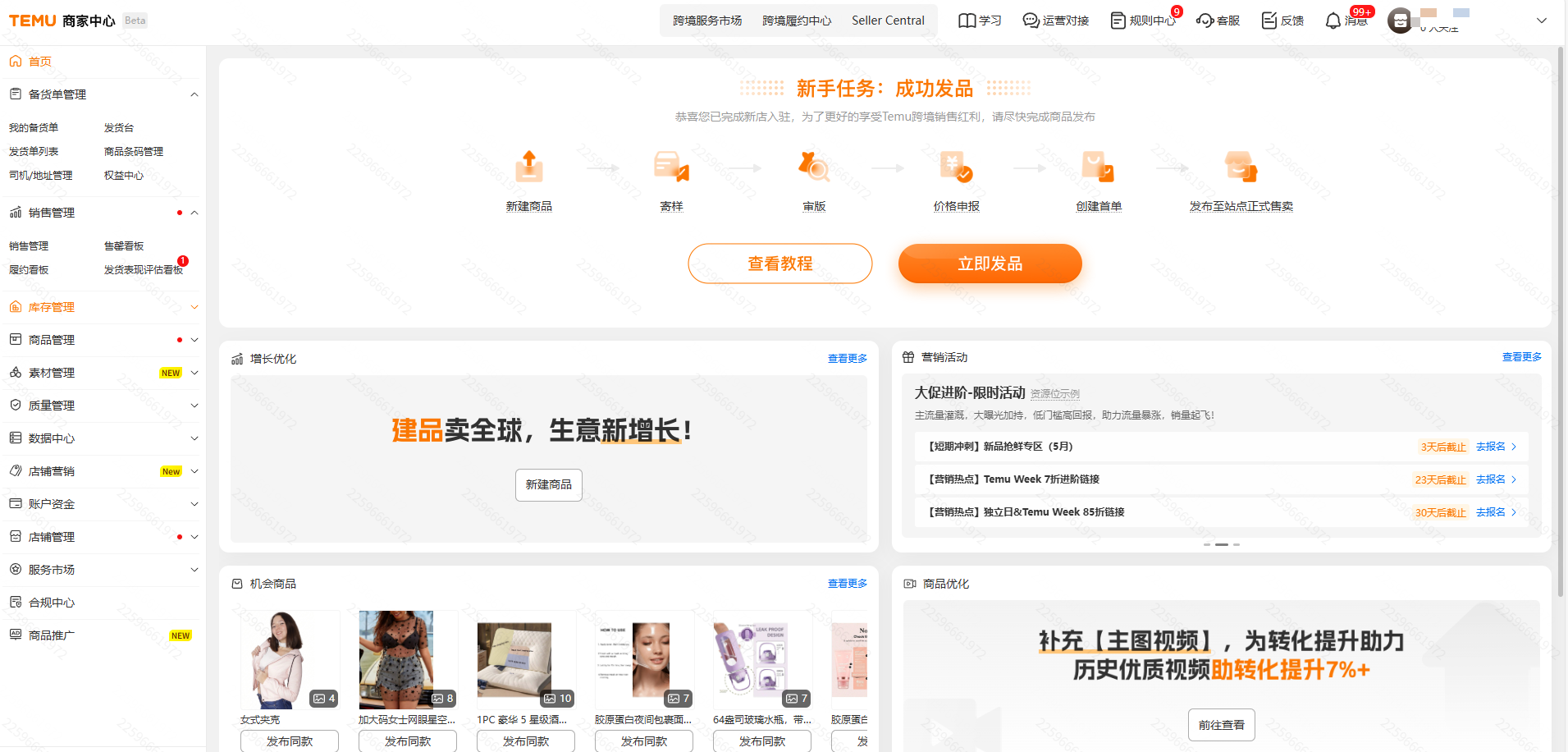Click 发布同款 under 女式夹克
Viewport: 1568px width, 752px height.
click(x=290, y=741)
